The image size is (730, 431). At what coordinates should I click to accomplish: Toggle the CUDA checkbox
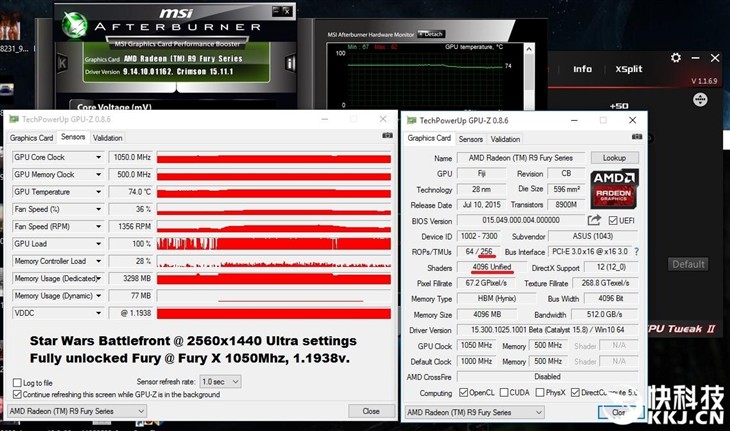504,392
